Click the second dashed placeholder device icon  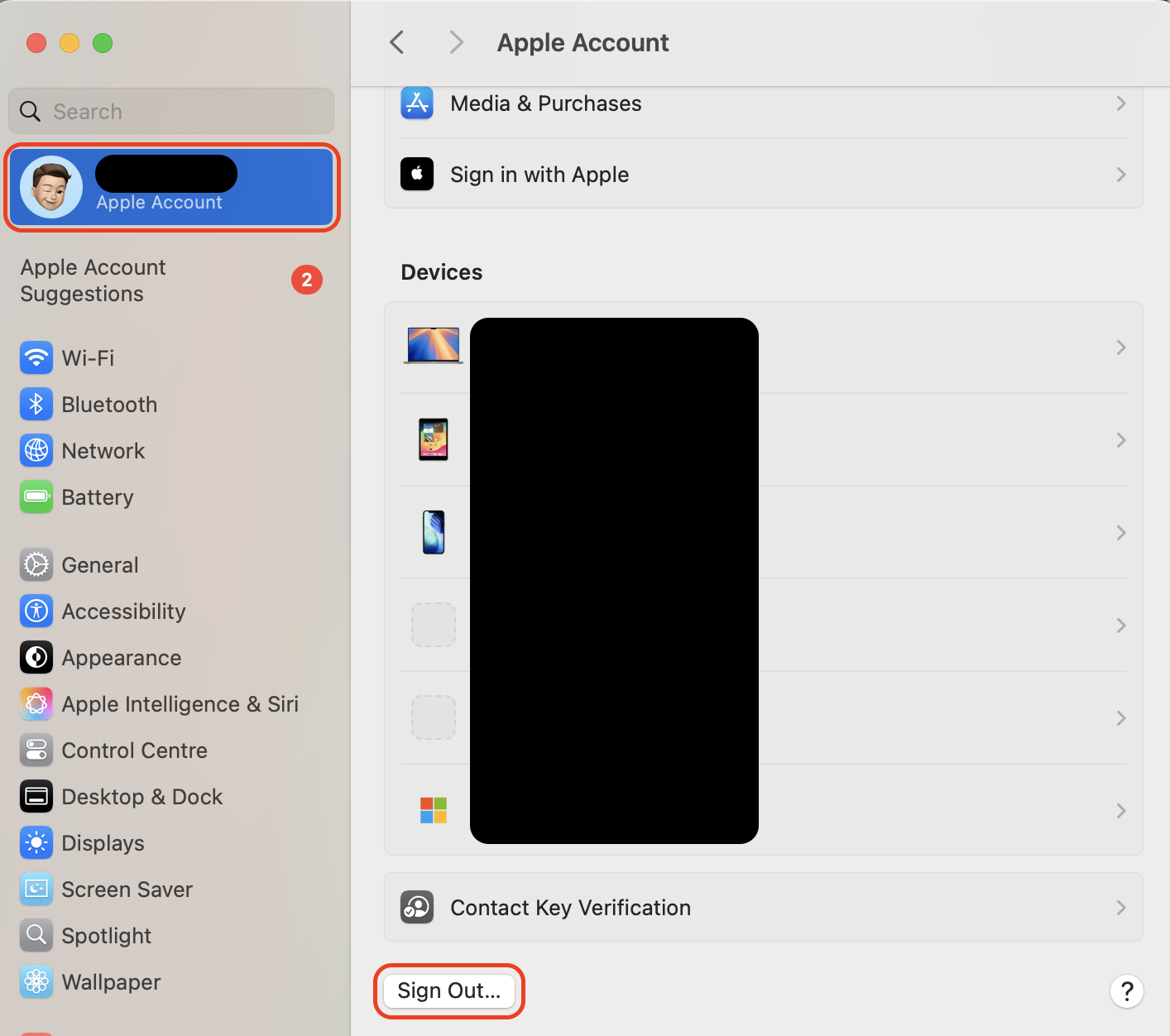tap(434, 717)
